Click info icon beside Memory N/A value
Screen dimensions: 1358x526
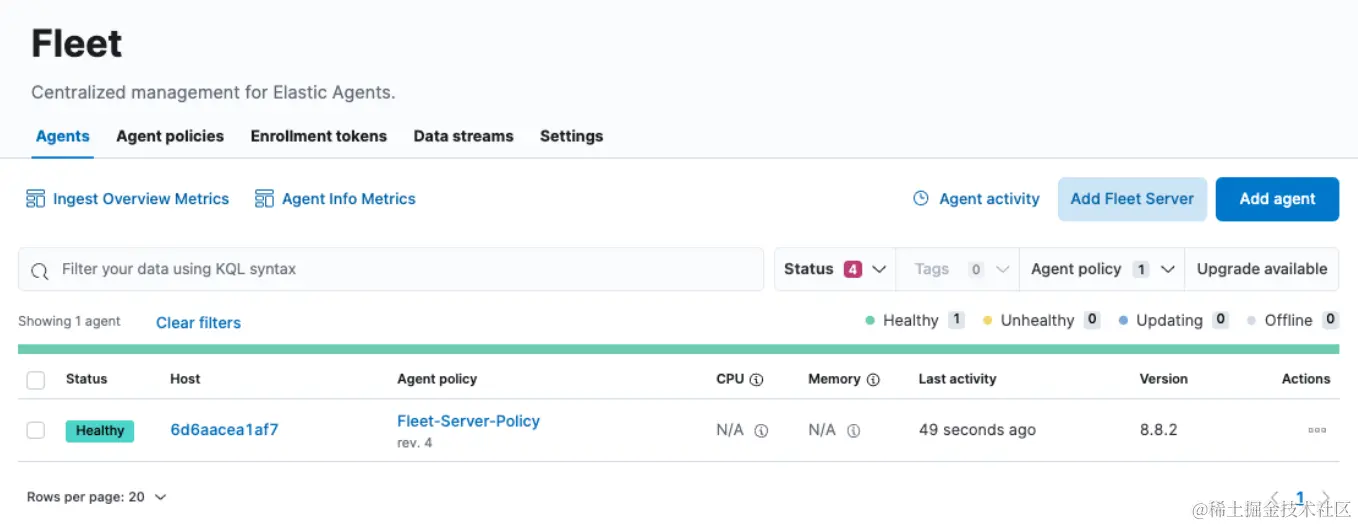point(853,431)
